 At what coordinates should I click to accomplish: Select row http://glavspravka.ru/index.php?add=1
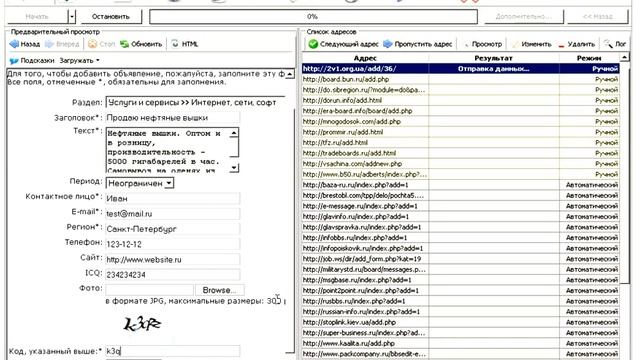coord(461,227)
